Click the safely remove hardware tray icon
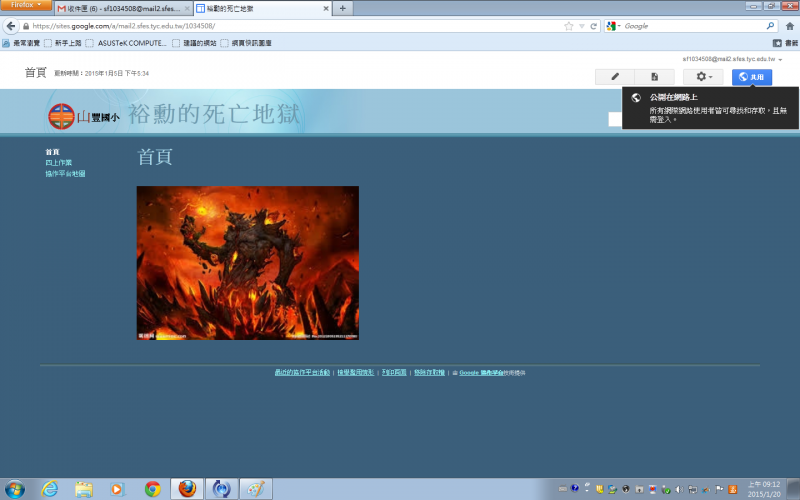The width and height of the screenshot is (800, 500). pyautogui.click(x=666, y=489)
